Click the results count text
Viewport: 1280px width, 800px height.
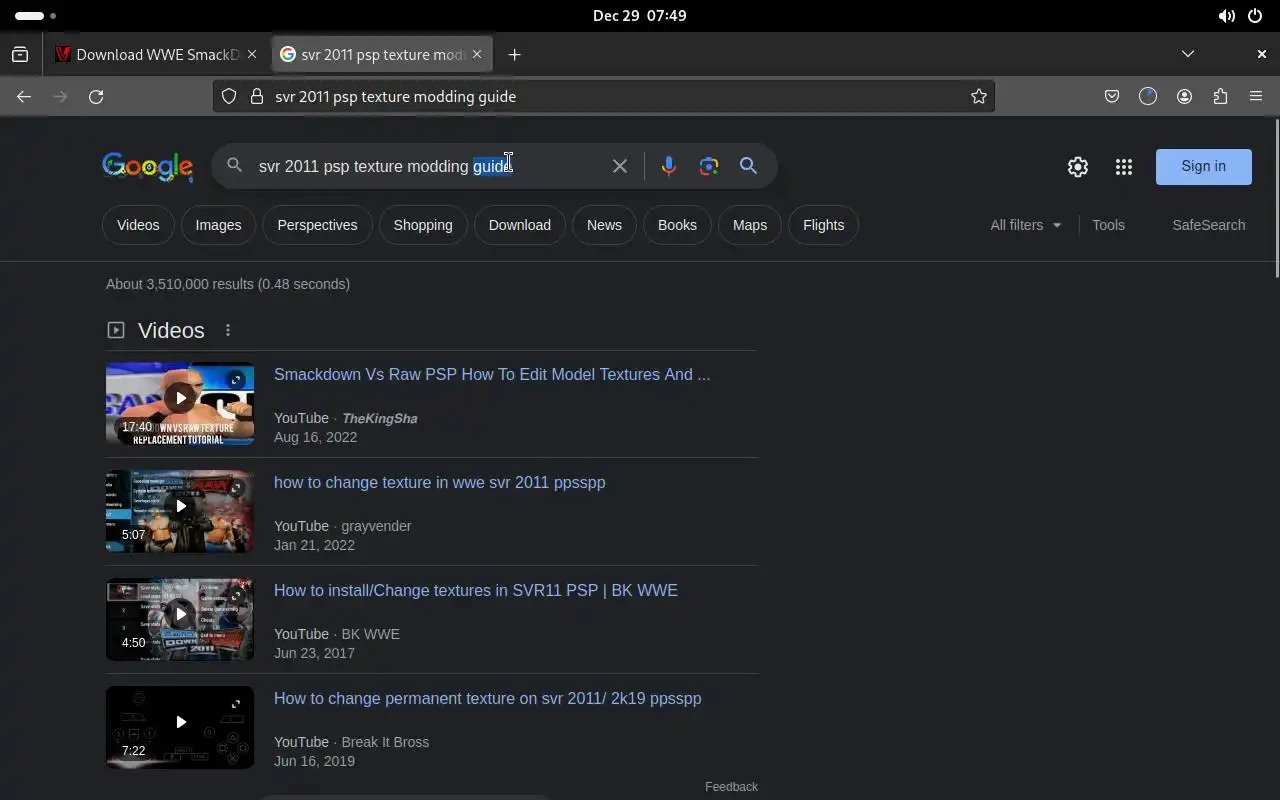click(228, 284)
